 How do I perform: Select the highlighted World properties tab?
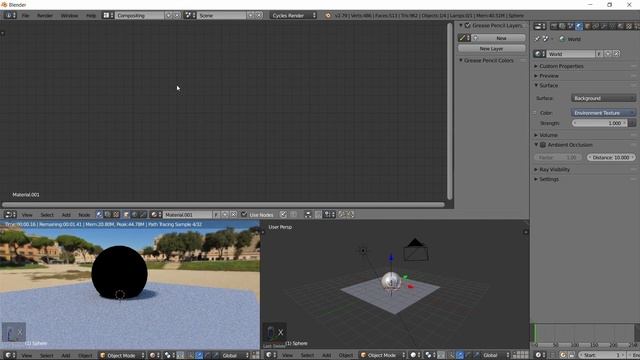point(579,26)
